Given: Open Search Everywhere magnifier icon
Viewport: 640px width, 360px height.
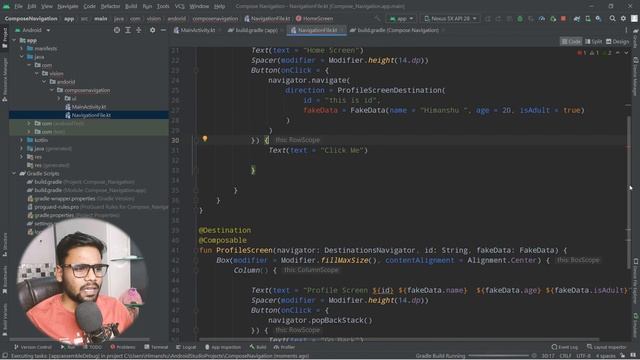Looking at the screenshot, I should click(612, 18).
